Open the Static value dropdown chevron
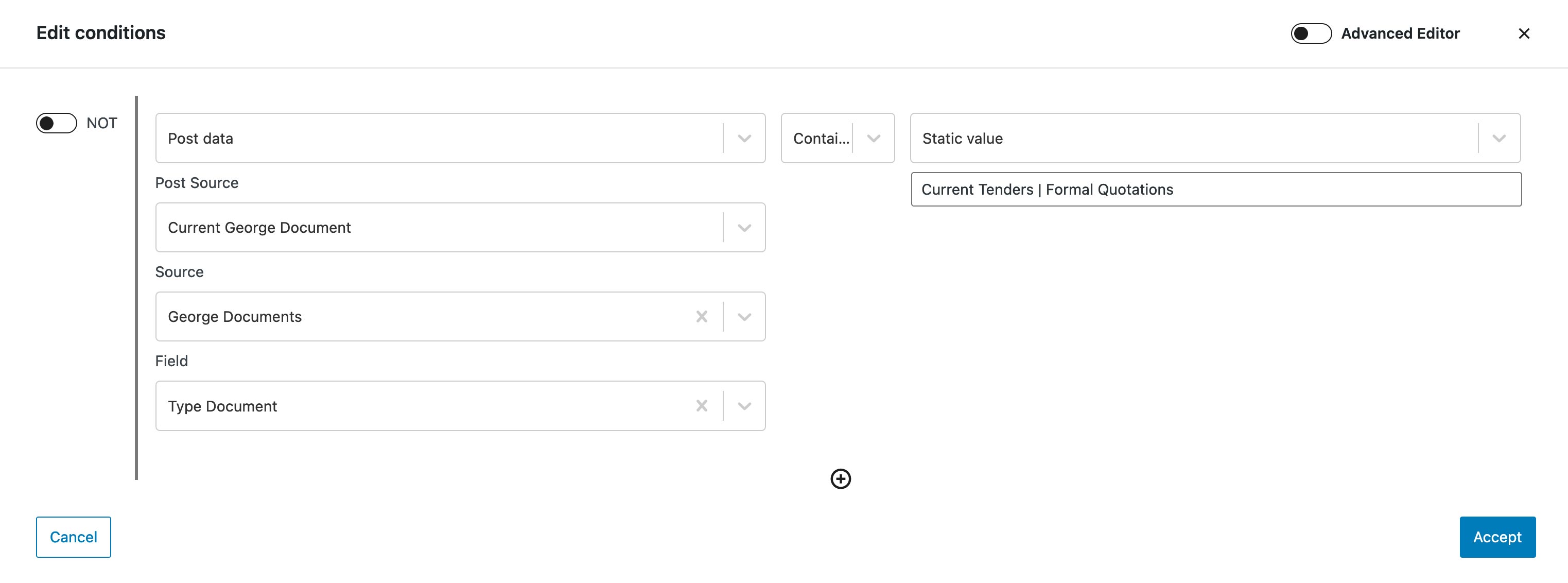The width and height of the screenshot is (1568, 583). [x=1499, y=139]
